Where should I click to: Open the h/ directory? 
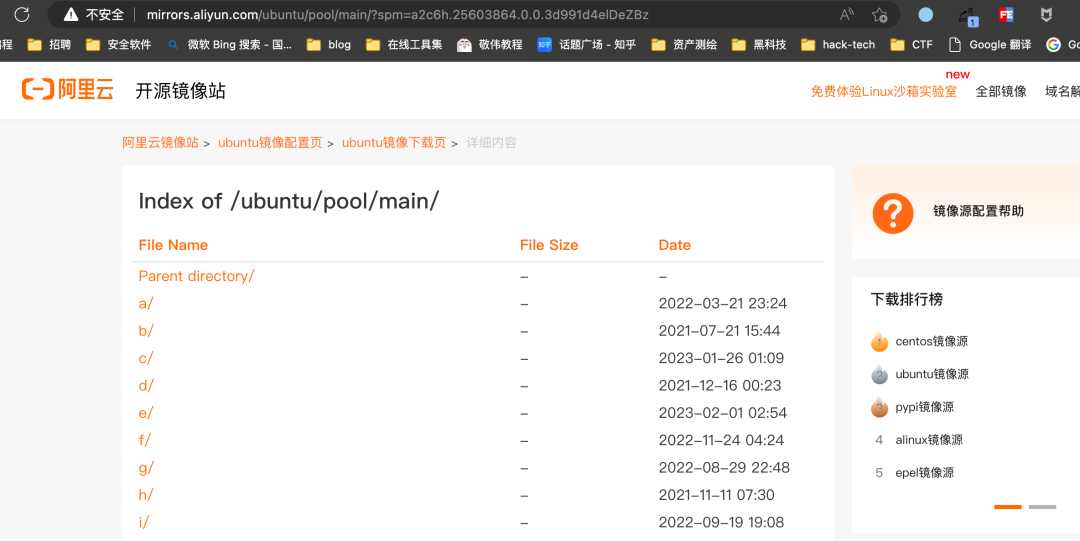(146, 495)
